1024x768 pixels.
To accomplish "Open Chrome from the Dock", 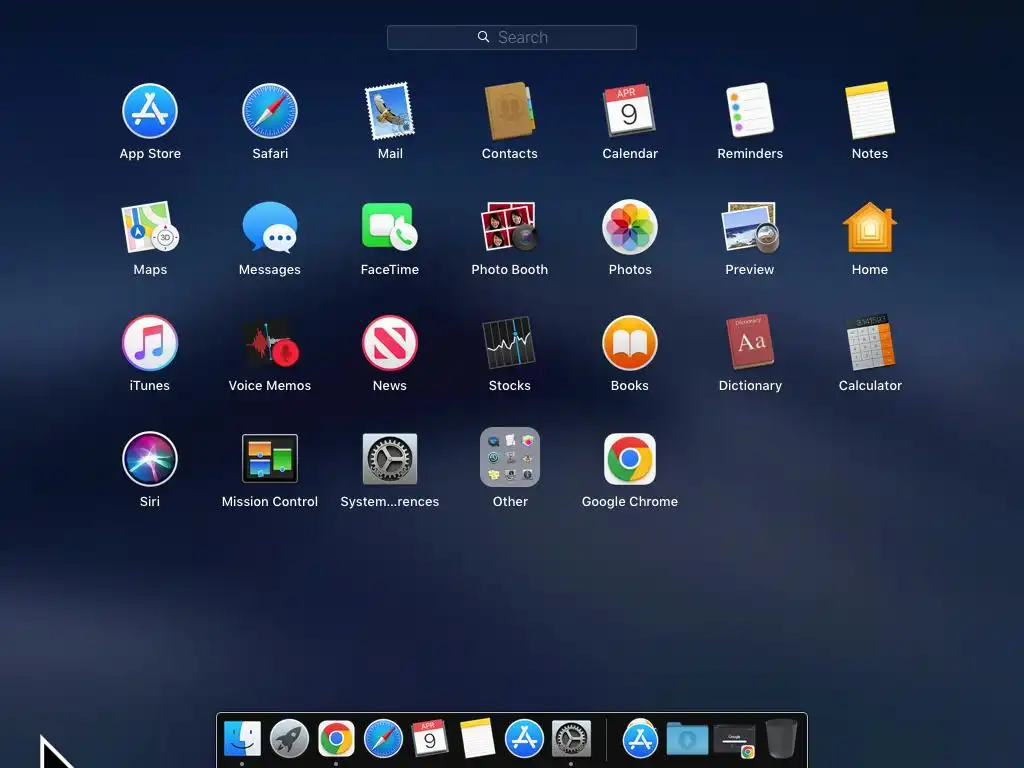I will coord(336,739).
